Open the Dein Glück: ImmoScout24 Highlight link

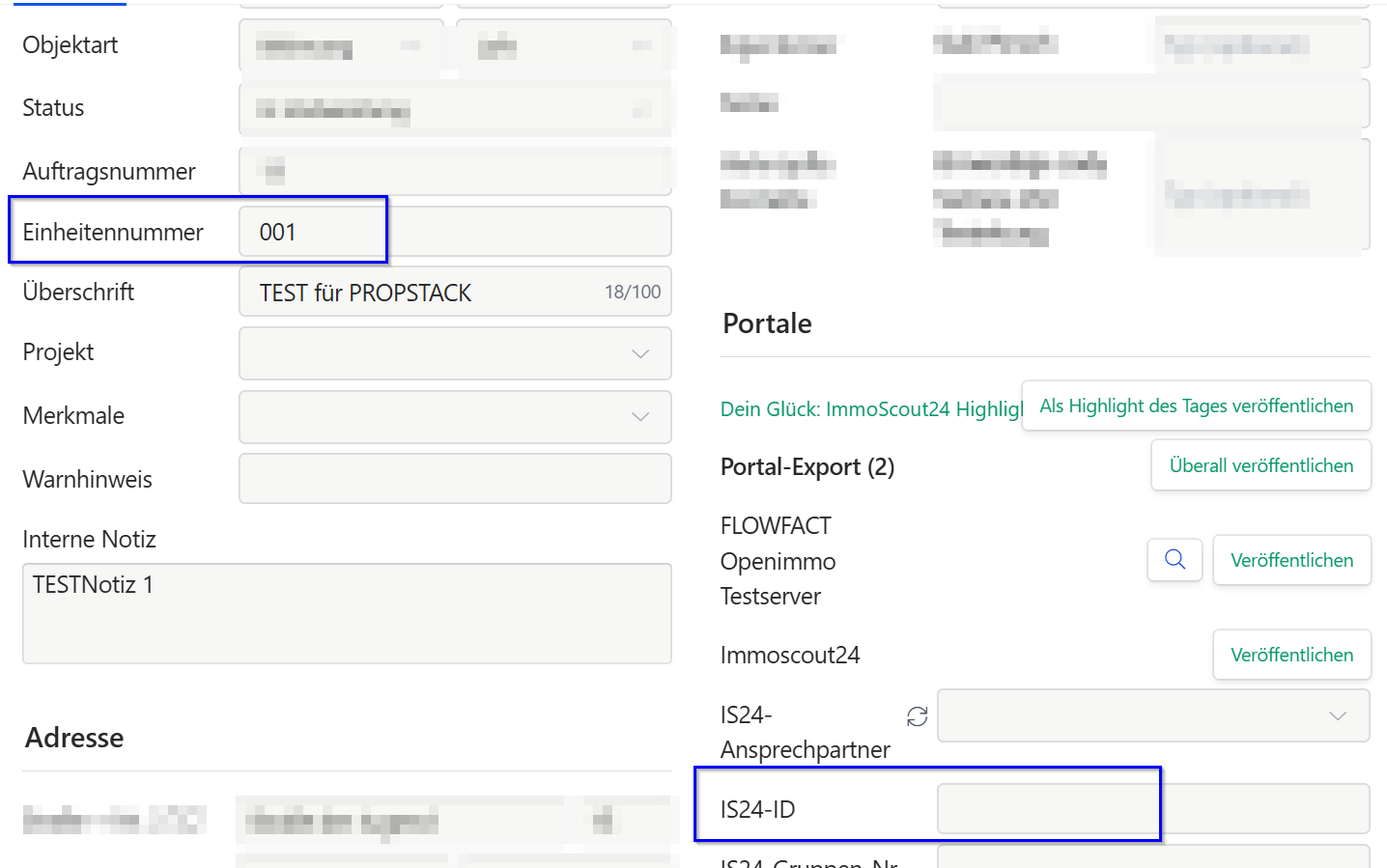[x=869, y=409]
